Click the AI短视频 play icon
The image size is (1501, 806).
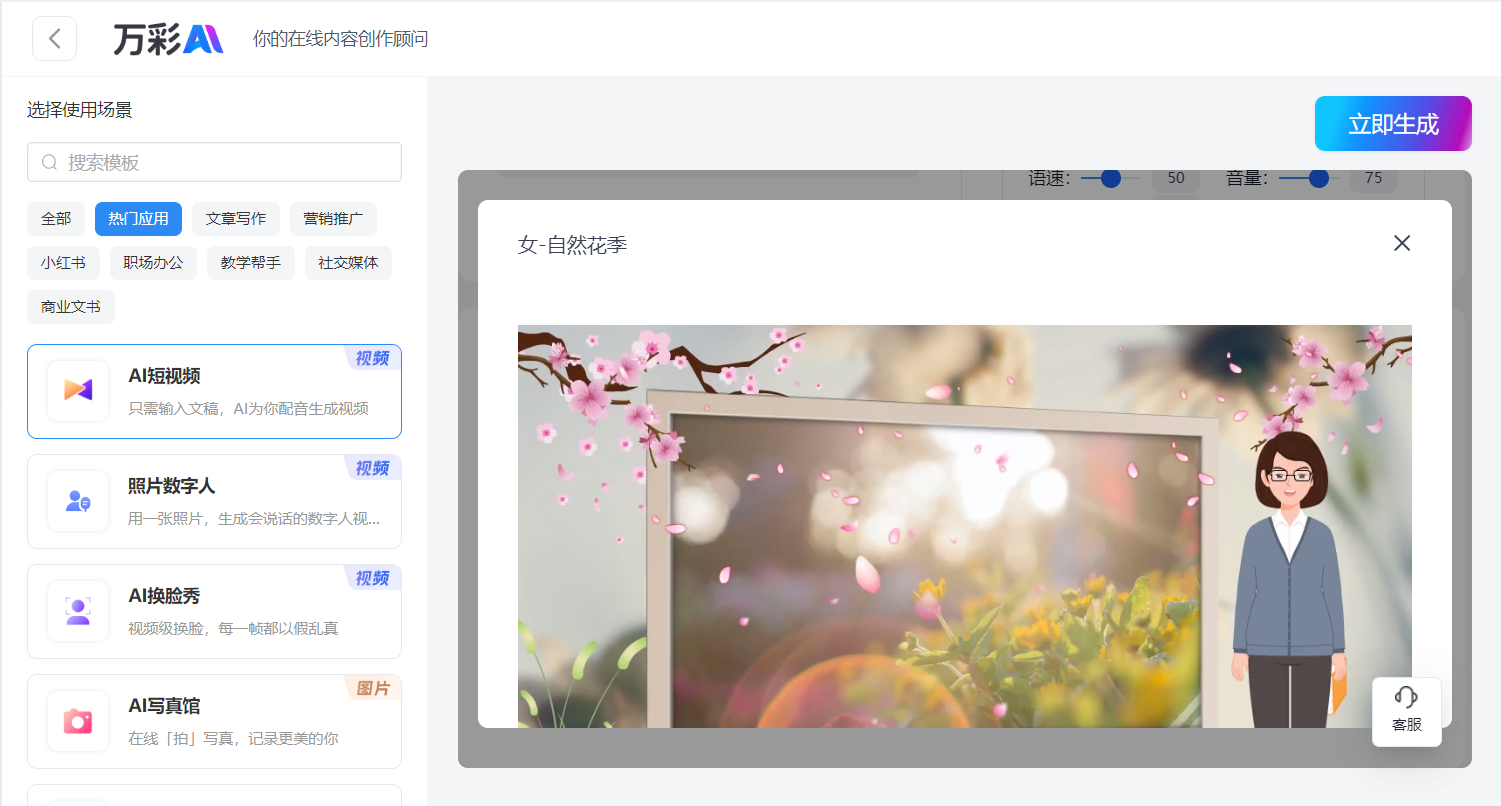click(78, 391)
